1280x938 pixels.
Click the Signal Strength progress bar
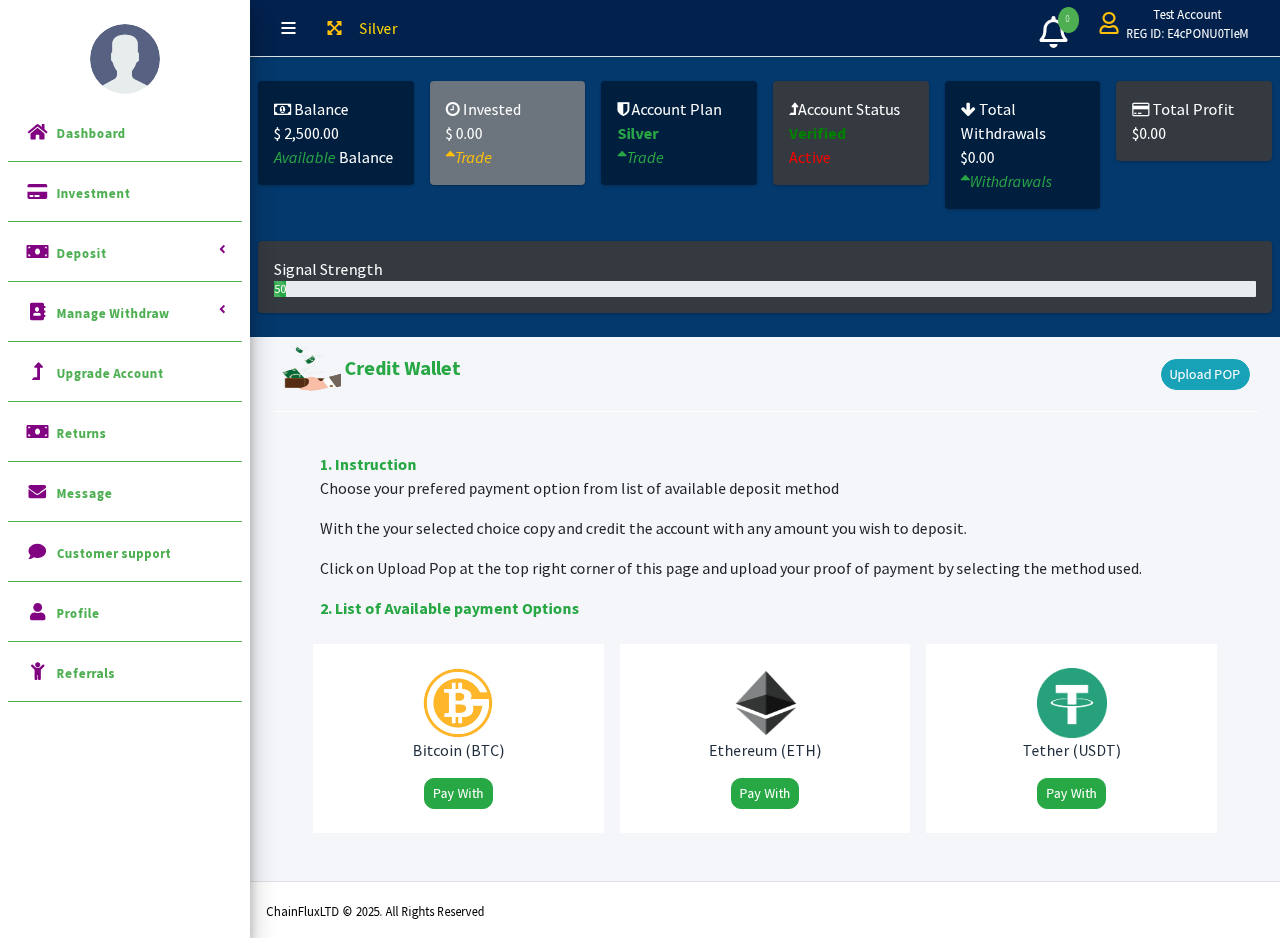coord(765,289)
